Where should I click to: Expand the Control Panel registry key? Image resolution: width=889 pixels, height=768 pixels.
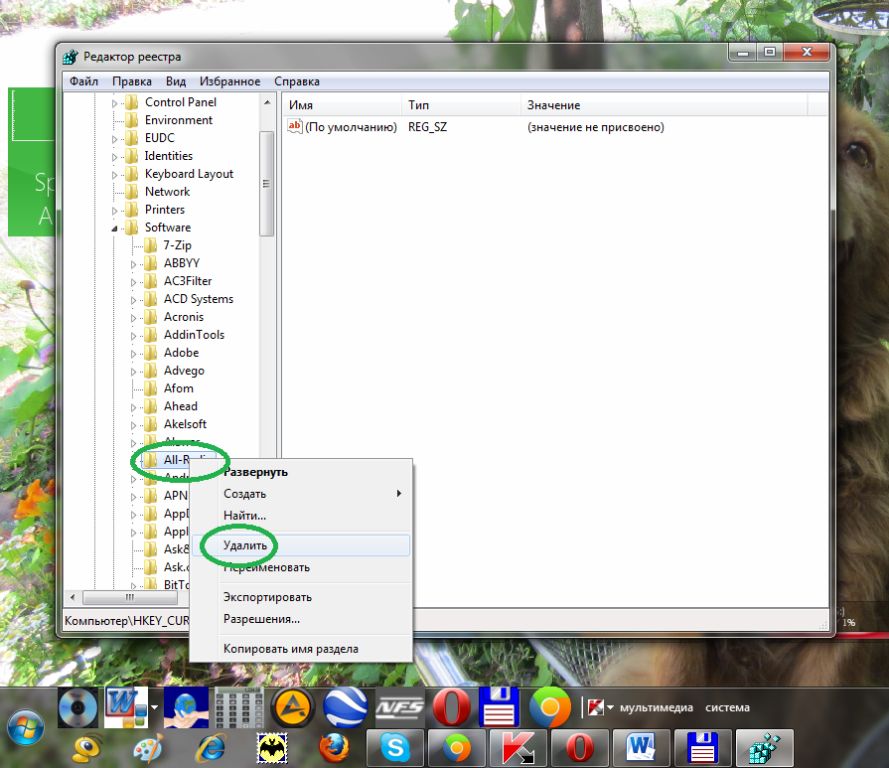114,102
